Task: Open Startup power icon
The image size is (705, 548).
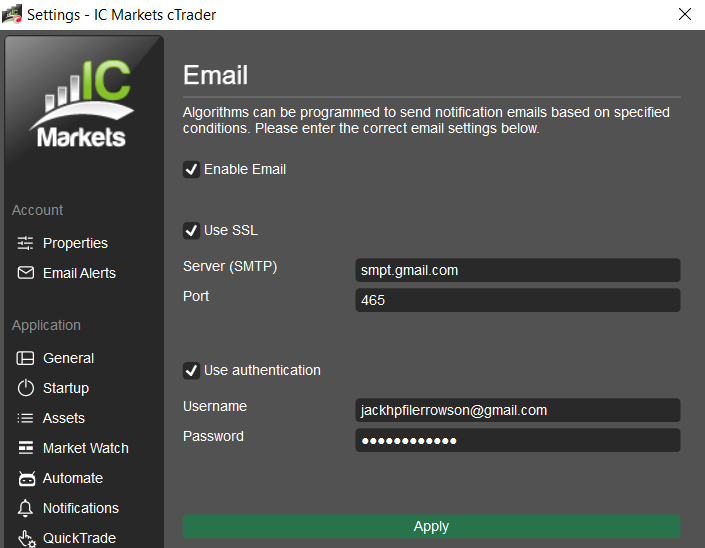Action: (26, 388)
